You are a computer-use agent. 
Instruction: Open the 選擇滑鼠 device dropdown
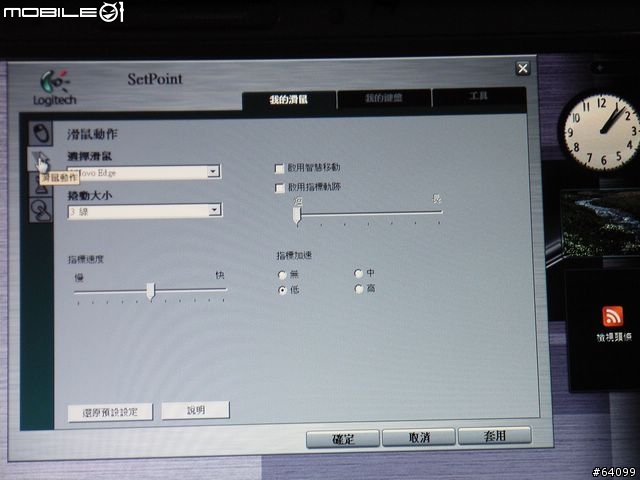click(213, 171)
